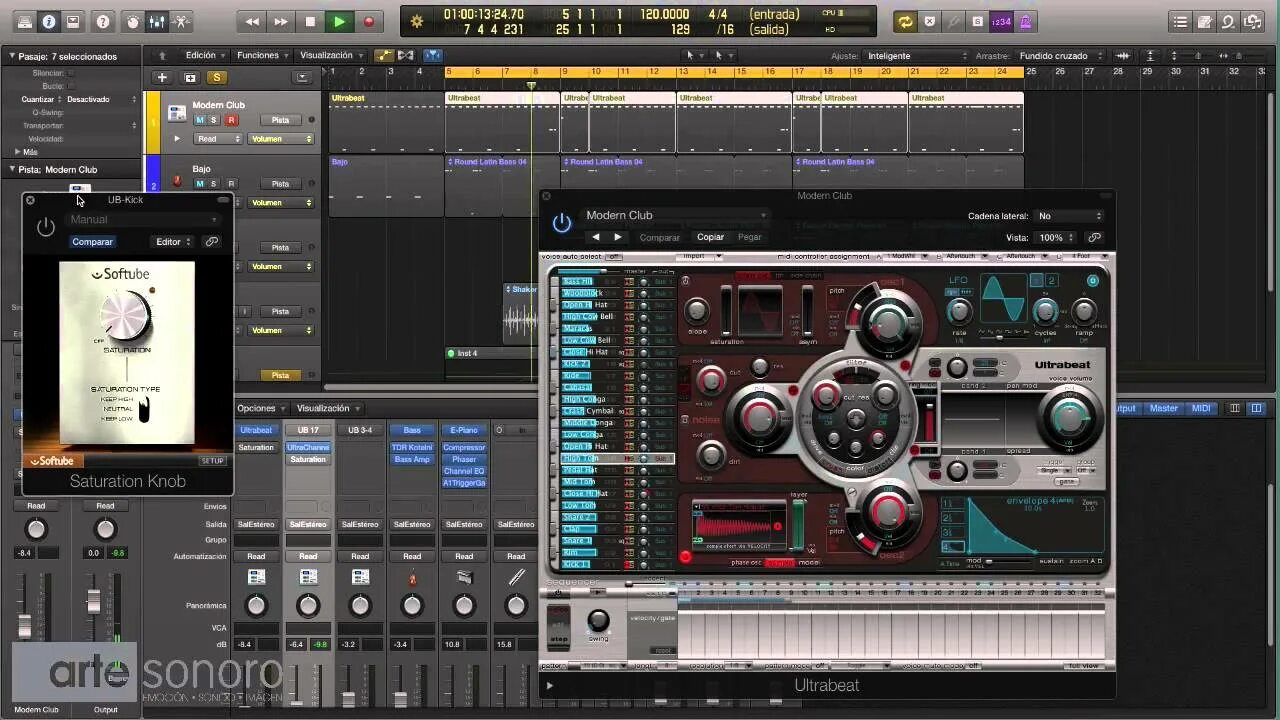Open the Manual preset dropdown in UB-Kick

pyautogui.click(x=143, y=219)
